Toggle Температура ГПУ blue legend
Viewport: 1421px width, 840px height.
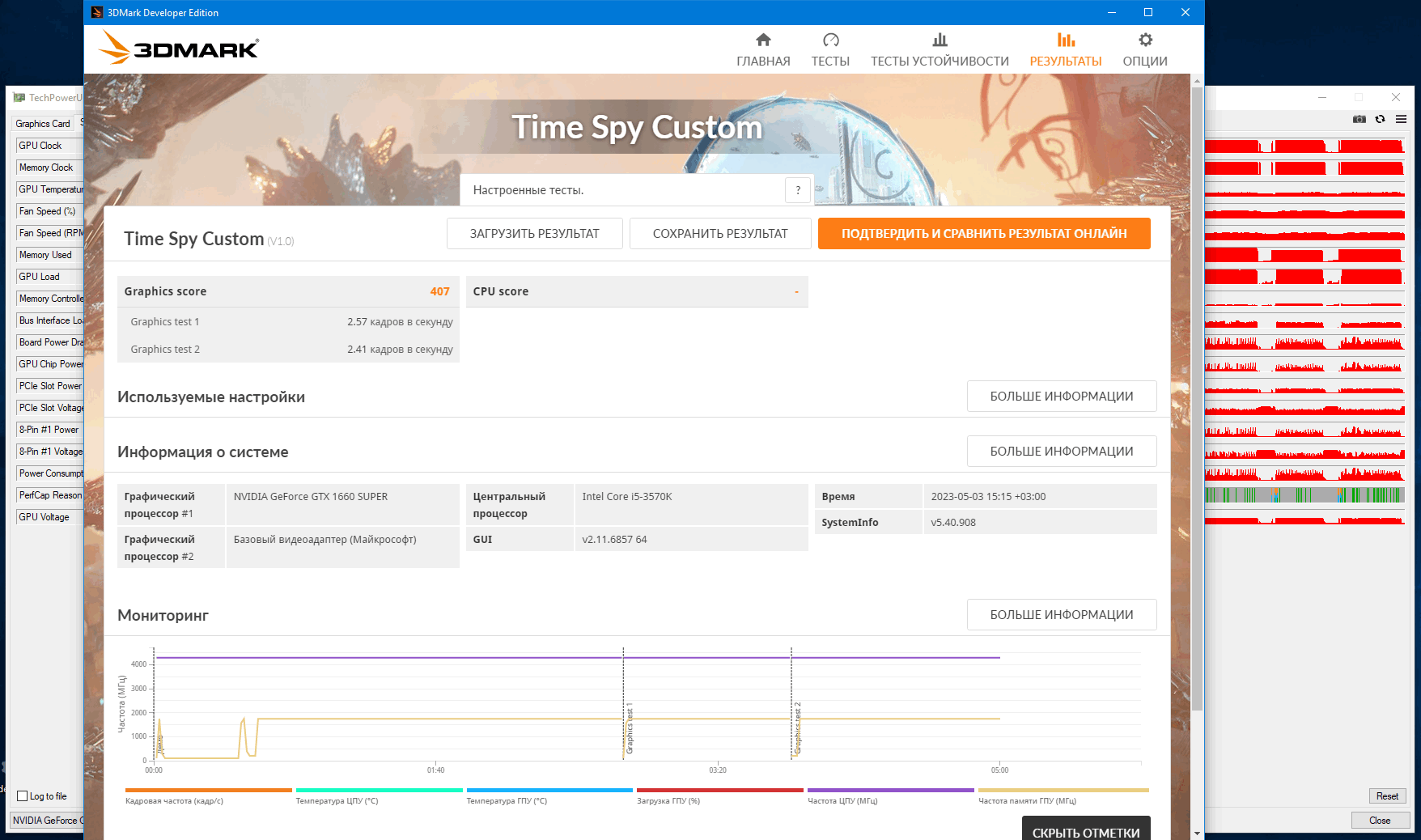[549, 796]
